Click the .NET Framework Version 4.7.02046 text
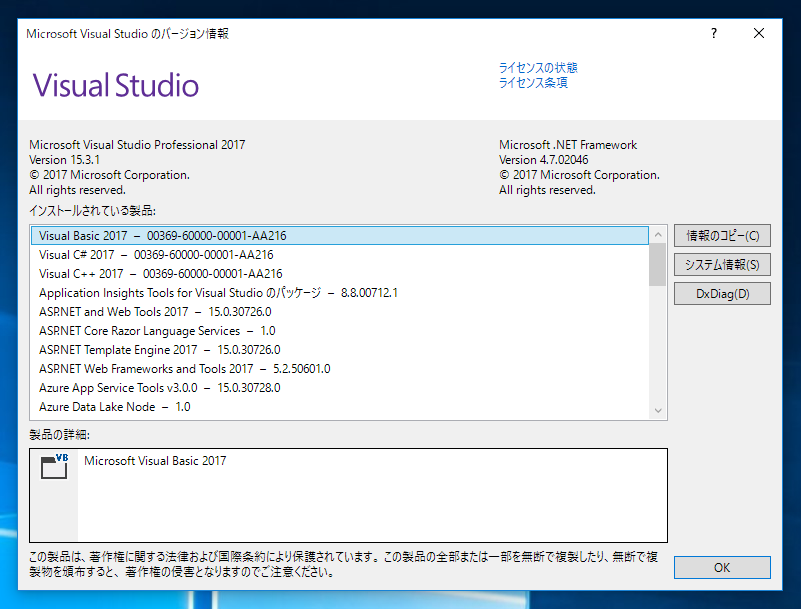 point(544,160)
